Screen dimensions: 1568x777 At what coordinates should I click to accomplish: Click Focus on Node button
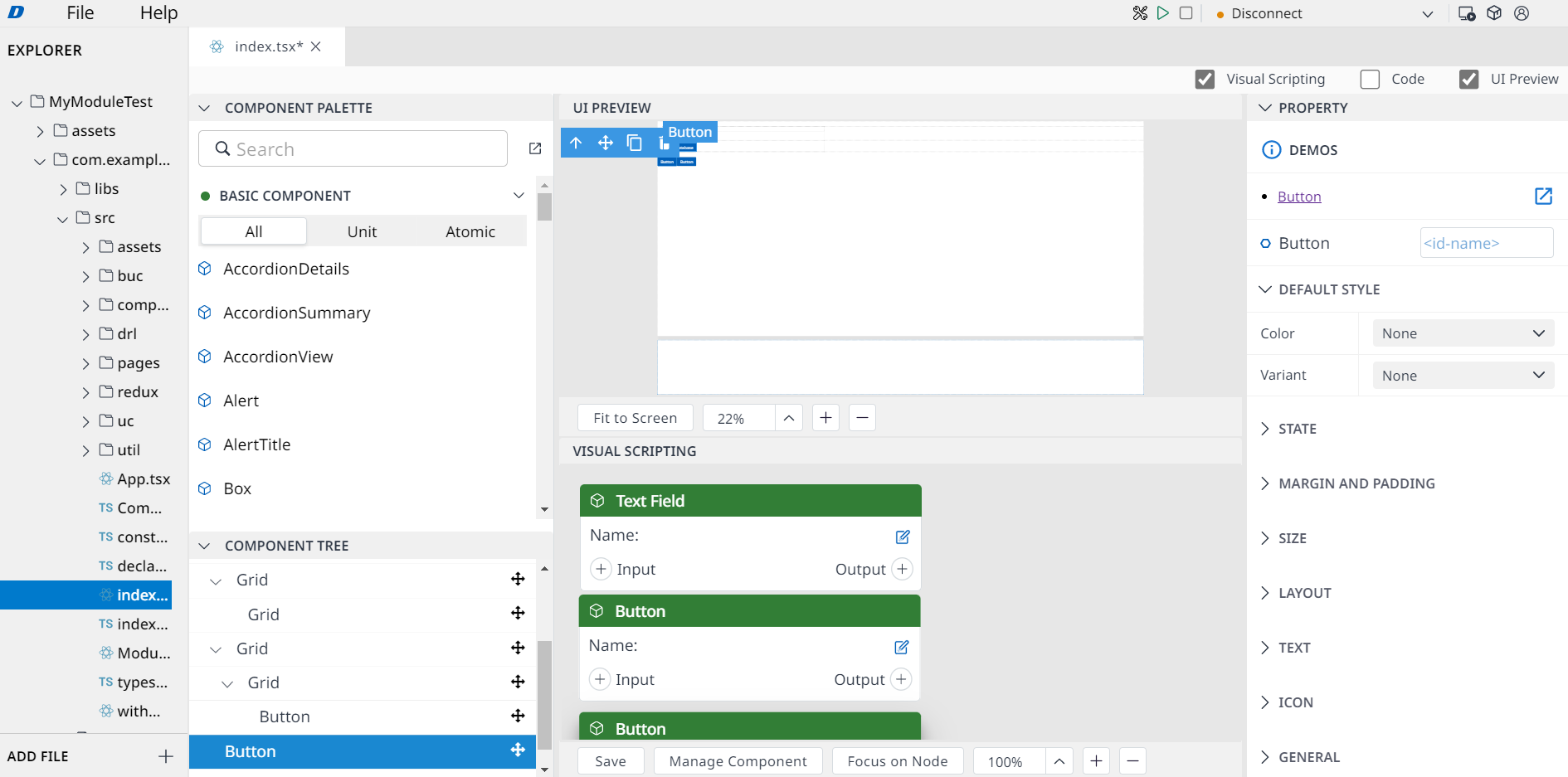click(x=898, y=761)
